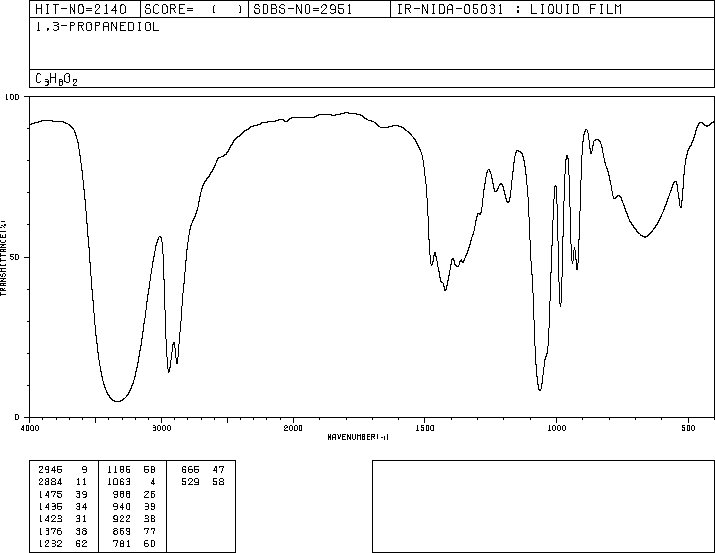Select the WAVENUMBER axis title

click(358, 437)
